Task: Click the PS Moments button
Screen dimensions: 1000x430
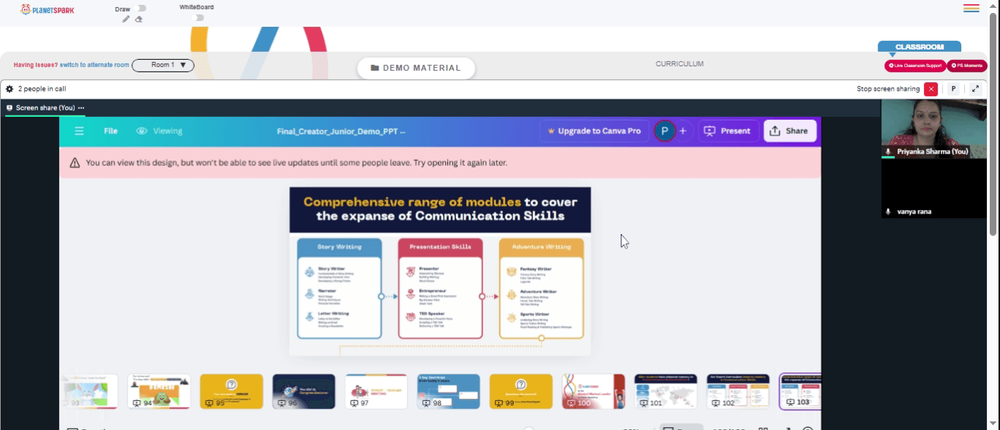Action: pyautogui.click(x=967, y=66)
